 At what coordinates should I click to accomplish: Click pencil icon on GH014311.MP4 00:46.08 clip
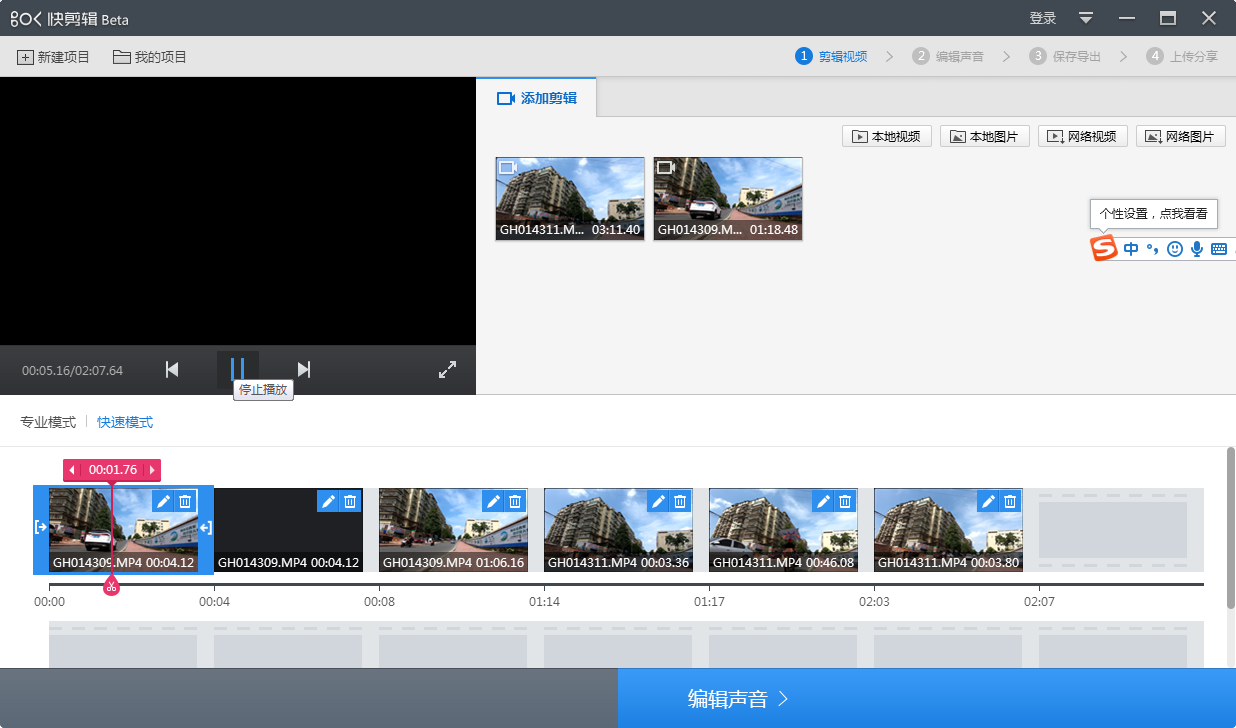[823, 501]
